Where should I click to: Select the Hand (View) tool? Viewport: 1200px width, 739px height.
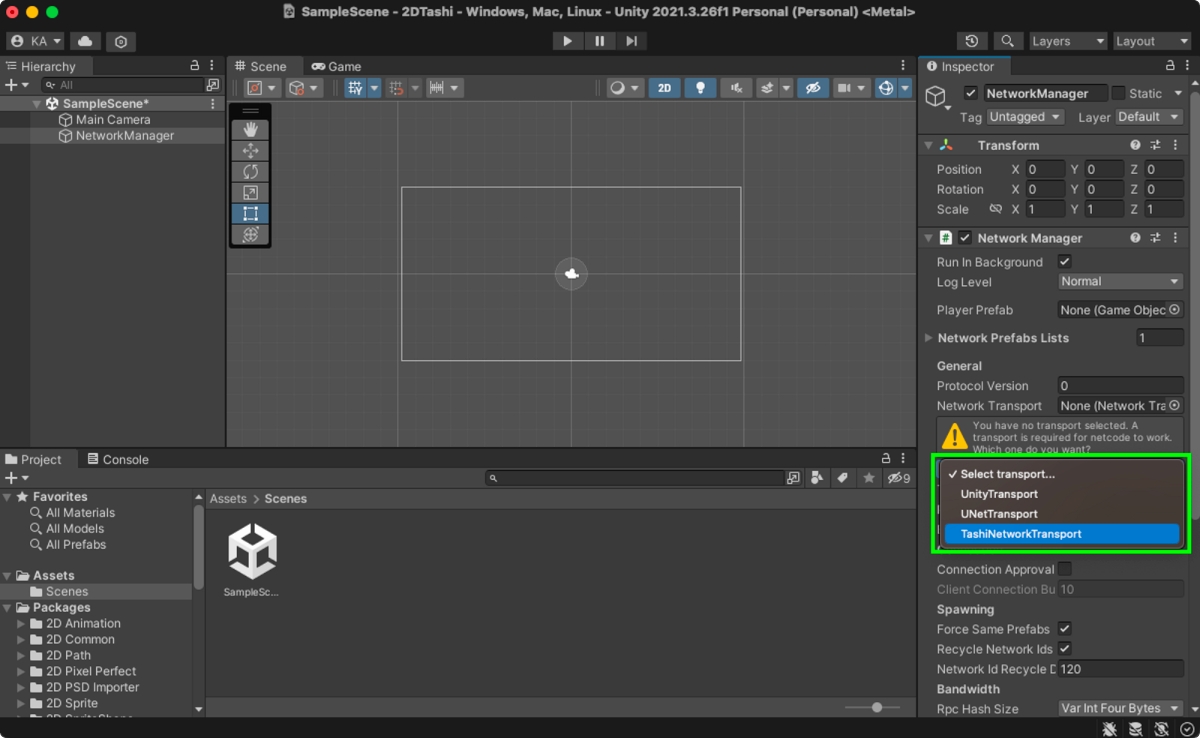250,130
